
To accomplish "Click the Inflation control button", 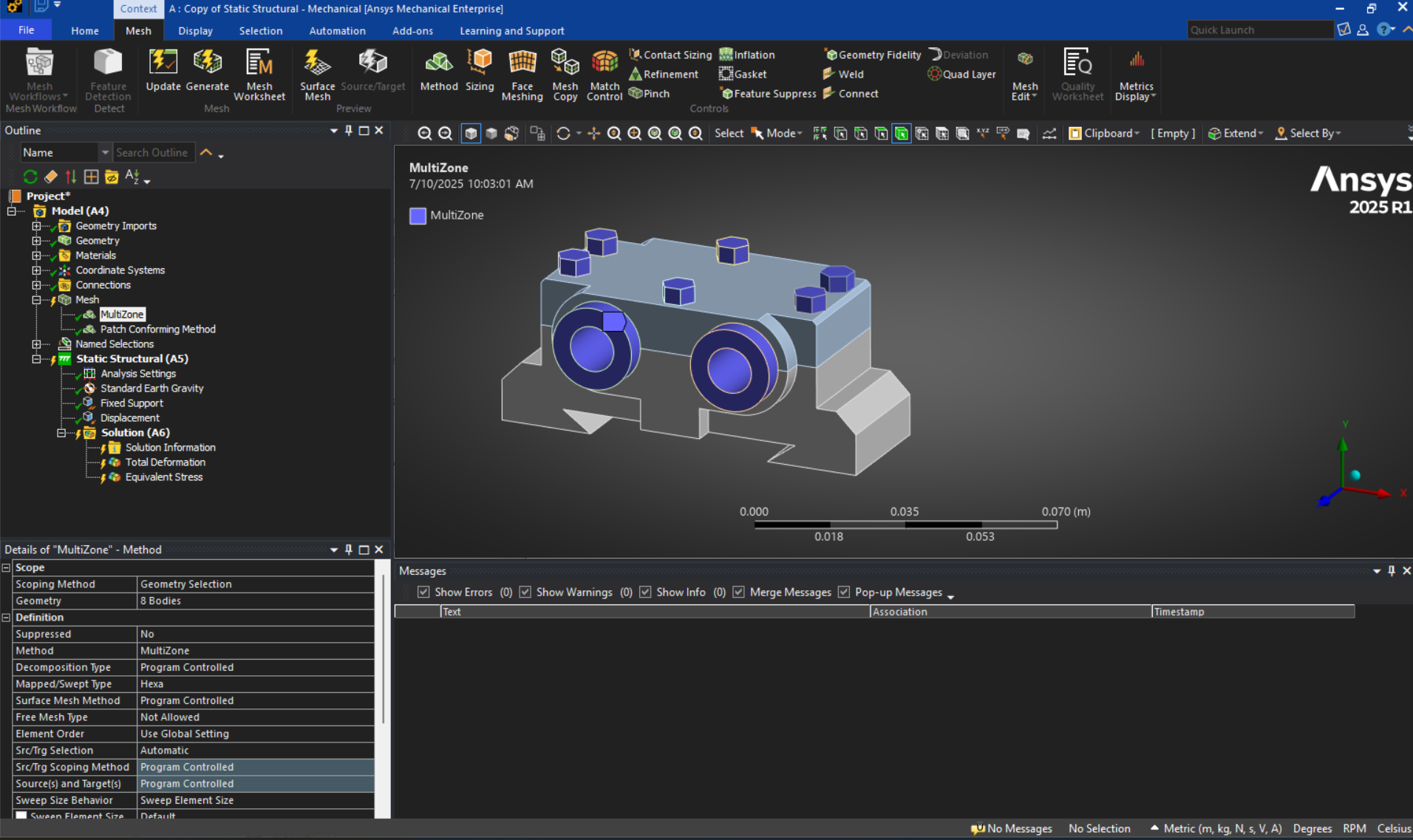I will [x=746, y=54].
